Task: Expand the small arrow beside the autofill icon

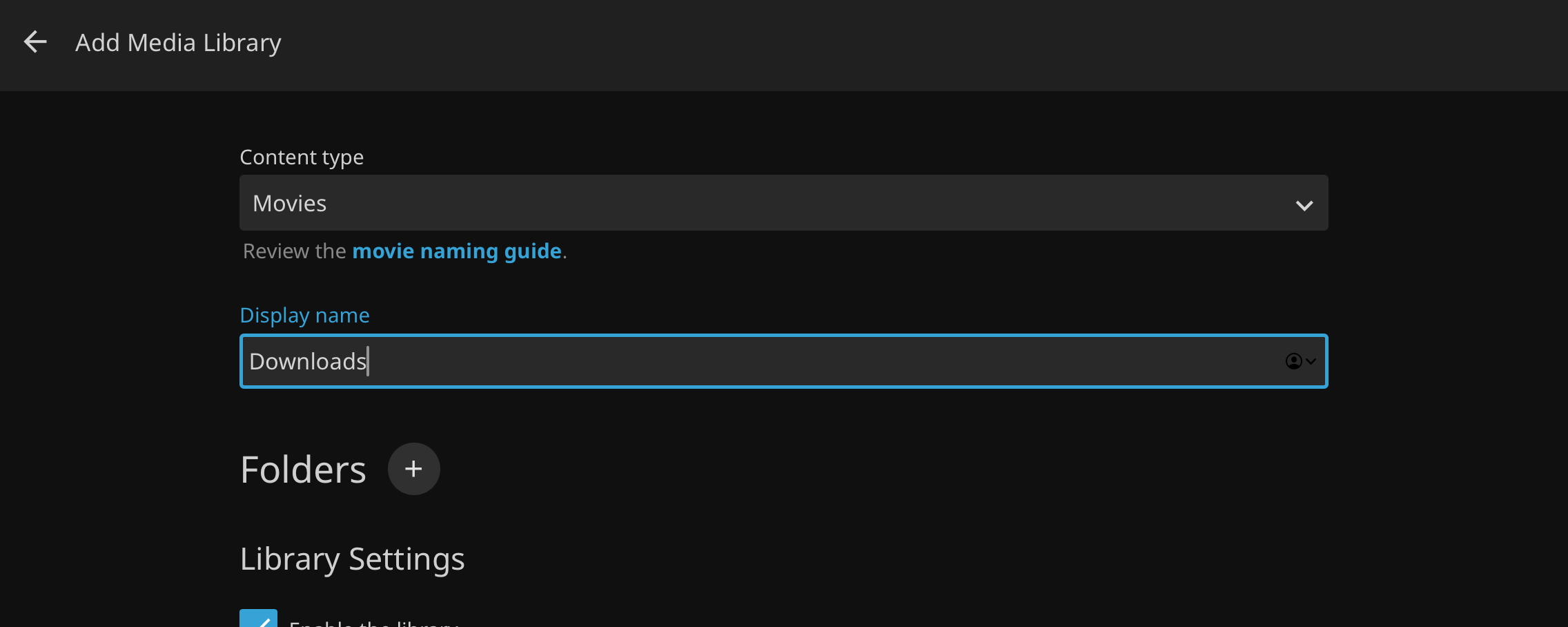Action: click(1311, 361)
